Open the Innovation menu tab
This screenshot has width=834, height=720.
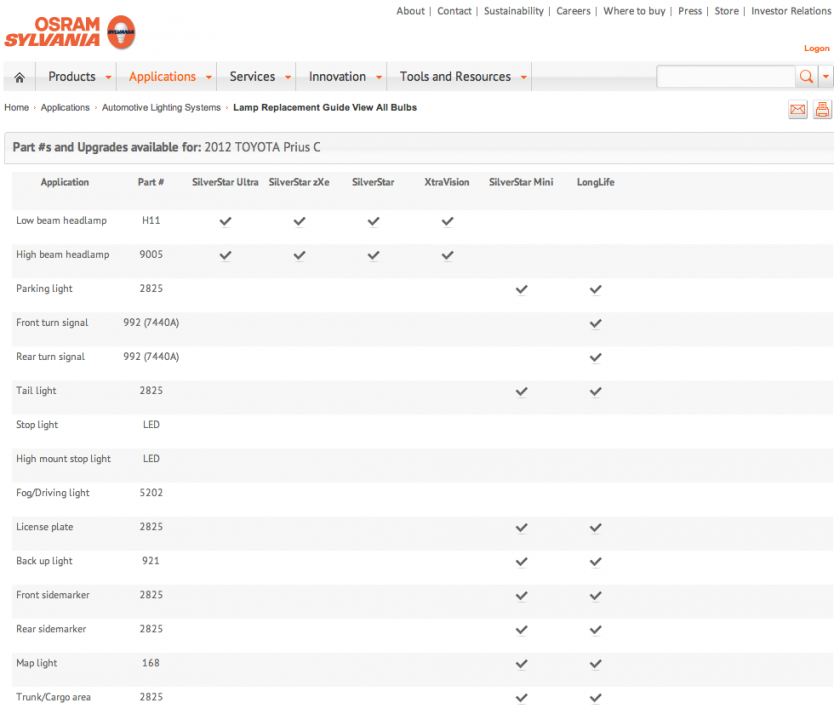pyautogui.click(x=337, y=77)
